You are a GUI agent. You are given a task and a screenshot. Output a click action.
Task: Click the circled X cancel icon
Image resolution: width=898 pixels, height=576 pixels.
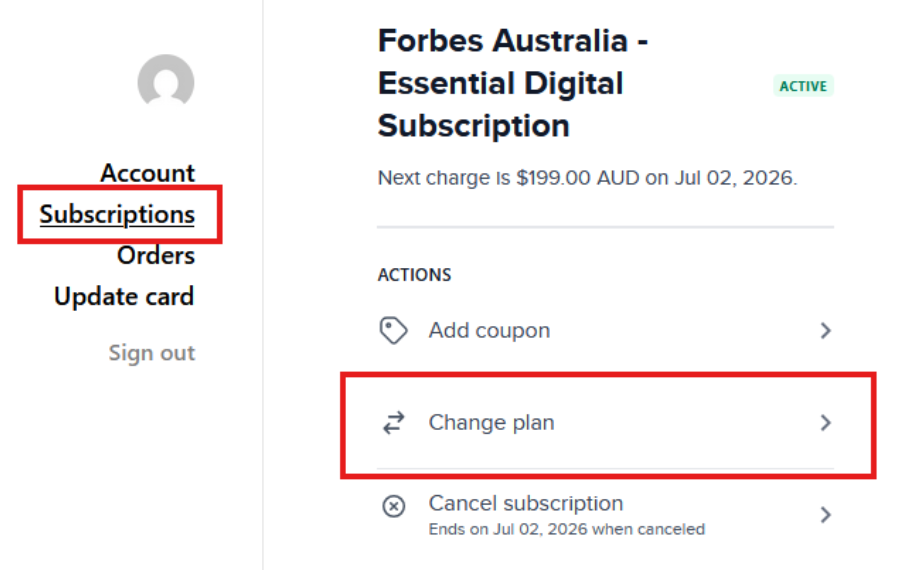(x=394, y=506)
